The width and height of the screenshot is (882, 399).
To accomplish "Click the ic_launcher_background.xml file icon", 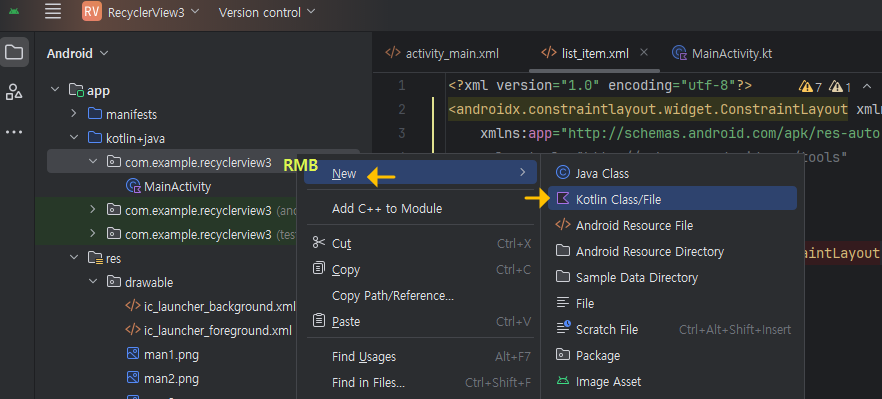I will click(133, 307).
